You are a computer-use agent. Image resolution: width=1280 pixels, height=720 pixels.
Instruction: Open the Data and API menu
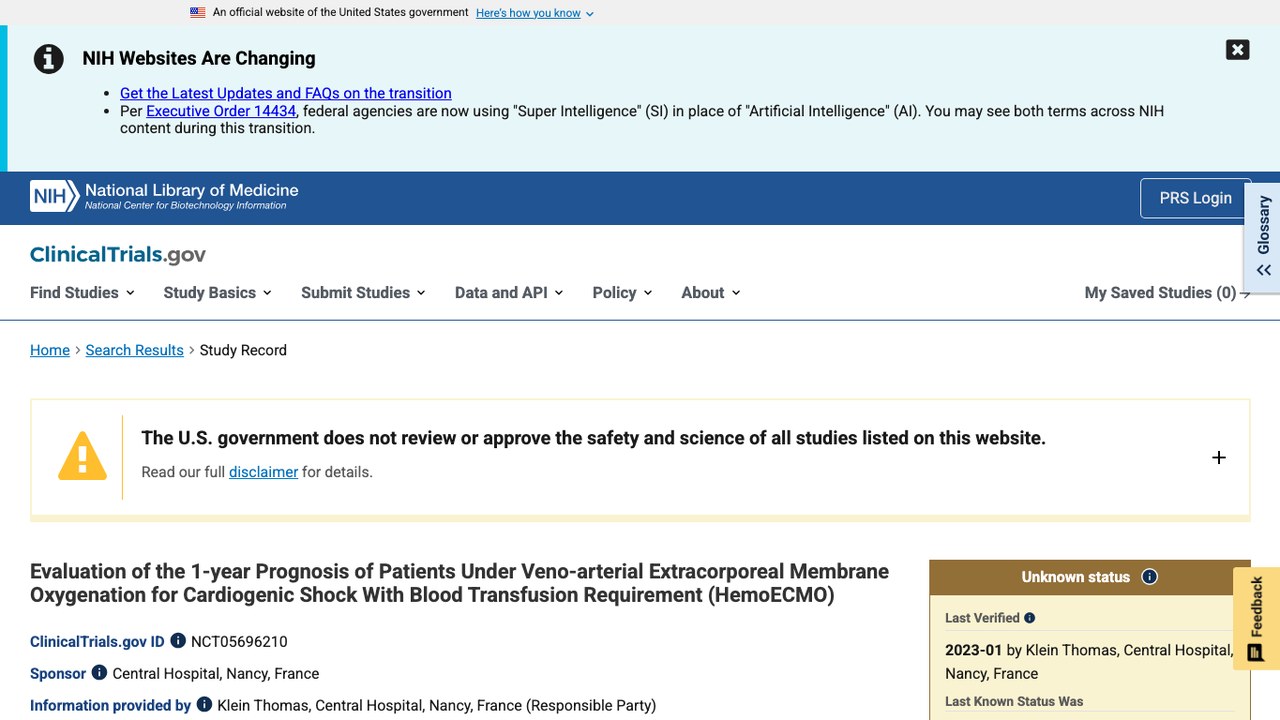coord(509,292)
